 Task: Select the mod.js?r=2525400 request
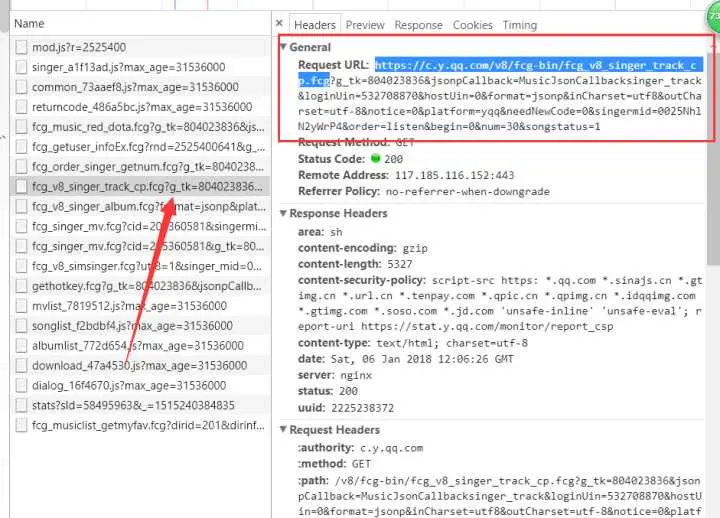[x=140, y=47]
